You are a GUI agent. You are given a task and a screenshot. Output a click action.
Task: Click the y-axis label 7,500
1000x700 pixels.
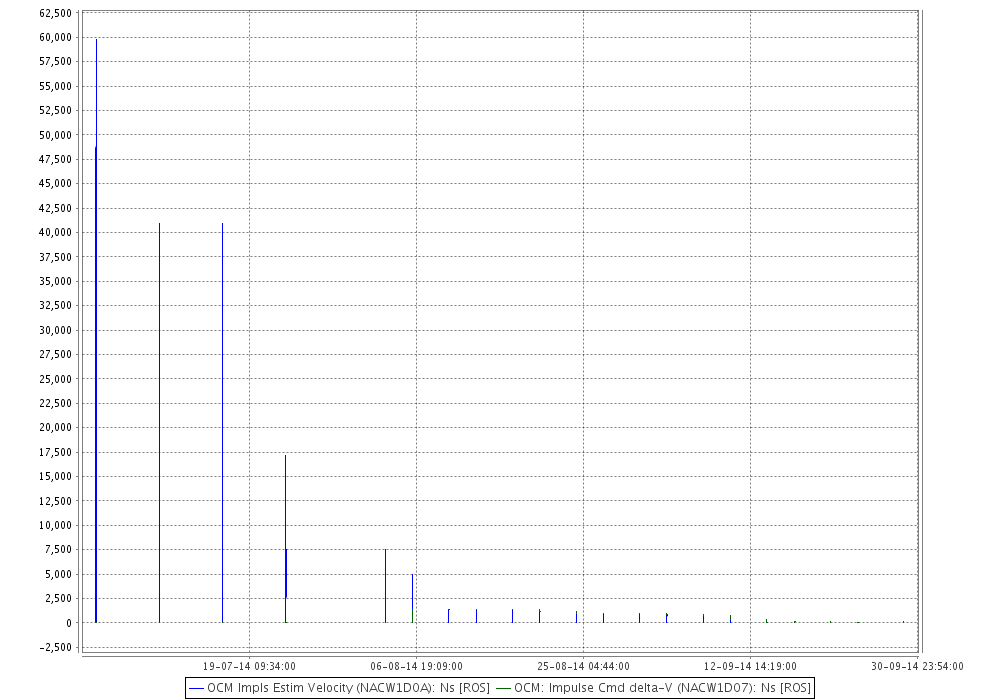tap(58, 550)
